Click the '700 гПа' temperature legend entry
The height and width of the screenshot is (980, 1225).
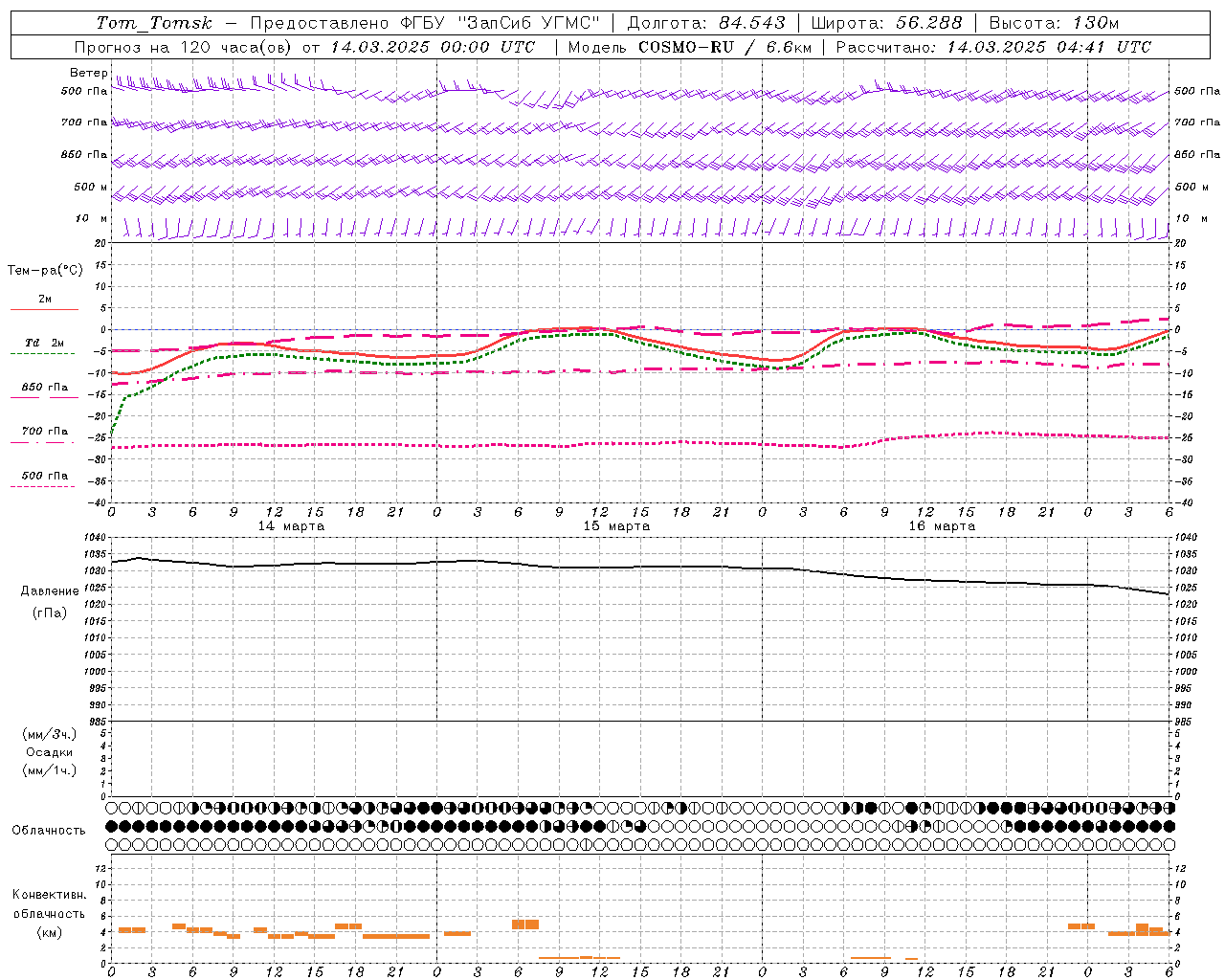point(45,431)
